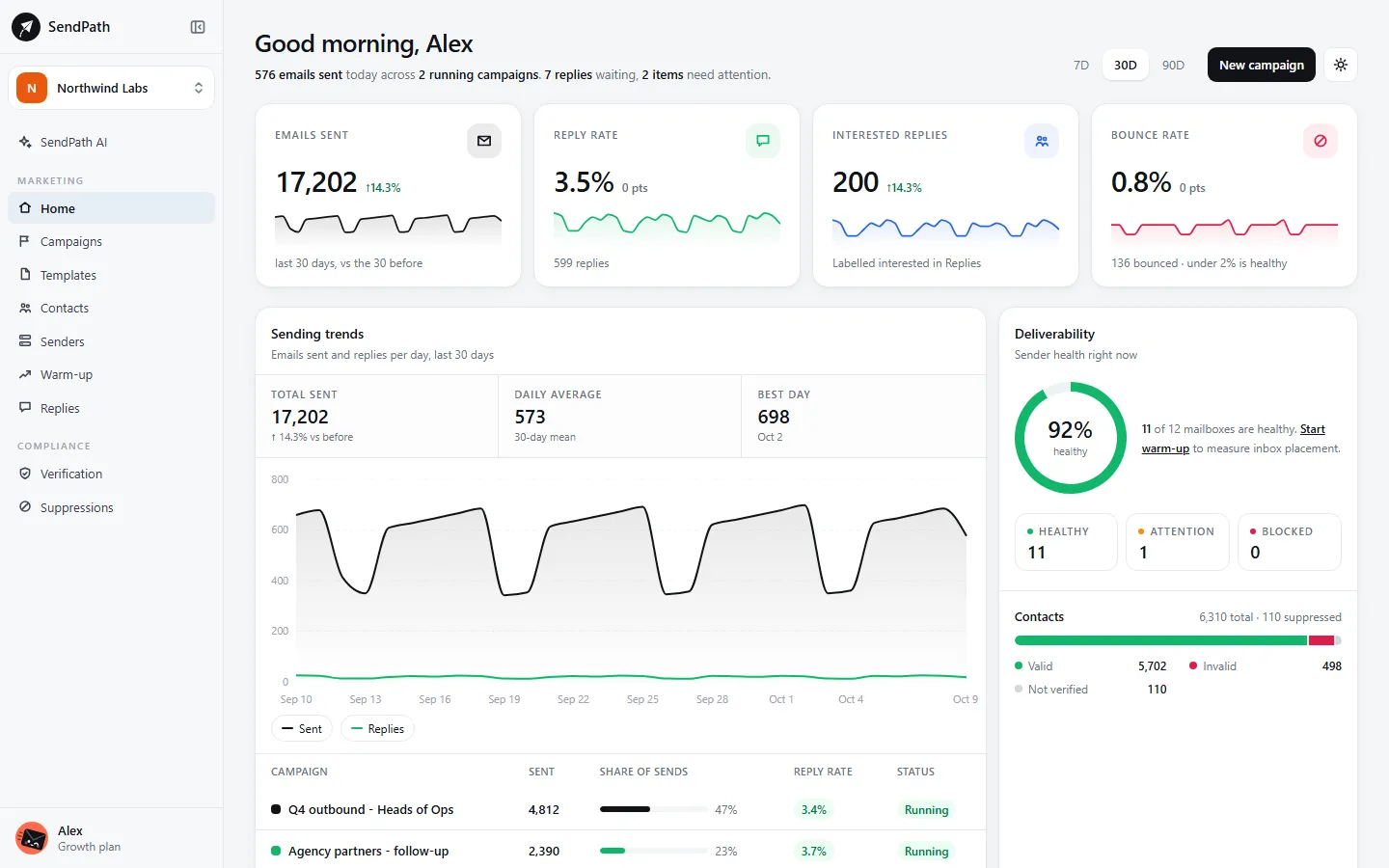Click the Templates document icon
The width and height of the screenshot is (1389, 868).
tap(25, 275)
